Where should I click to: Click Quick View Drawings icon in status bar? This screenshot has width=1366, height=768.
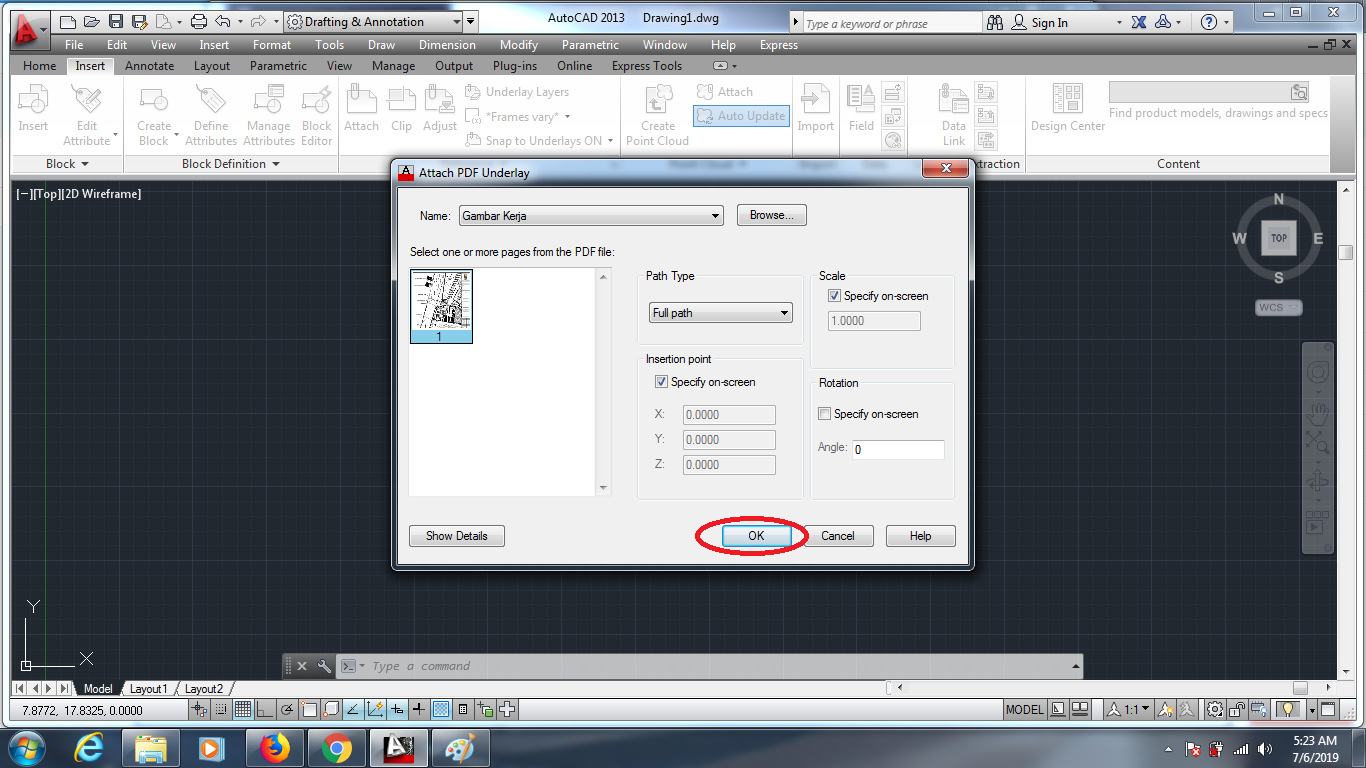click(1080, 710)
